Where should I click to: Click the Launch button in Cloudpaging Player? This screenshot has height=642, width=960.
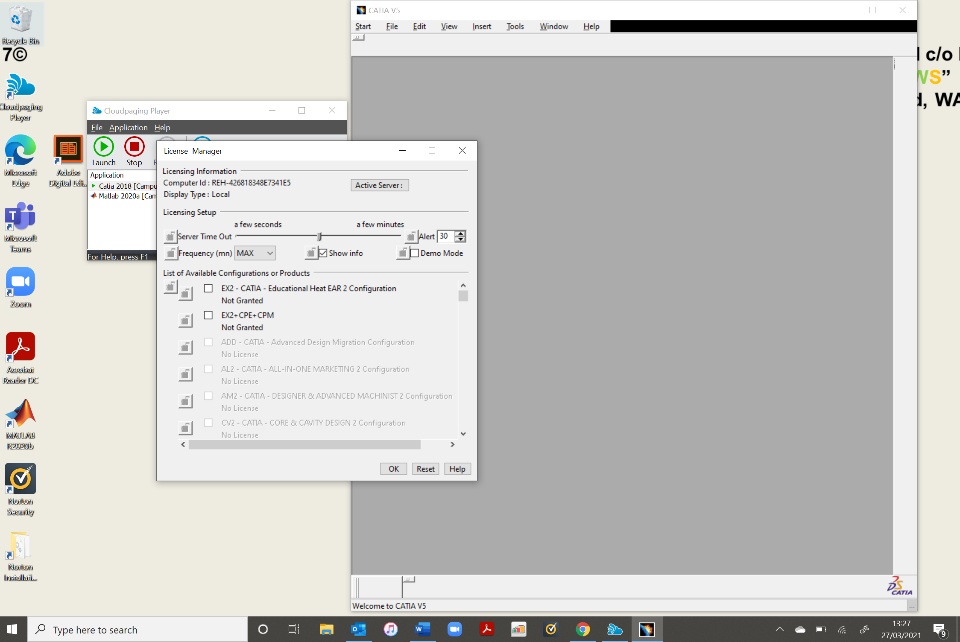pos(103,151)
